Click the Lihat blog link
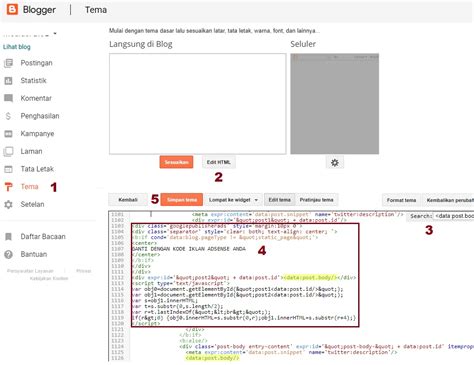 pos(17,47)
